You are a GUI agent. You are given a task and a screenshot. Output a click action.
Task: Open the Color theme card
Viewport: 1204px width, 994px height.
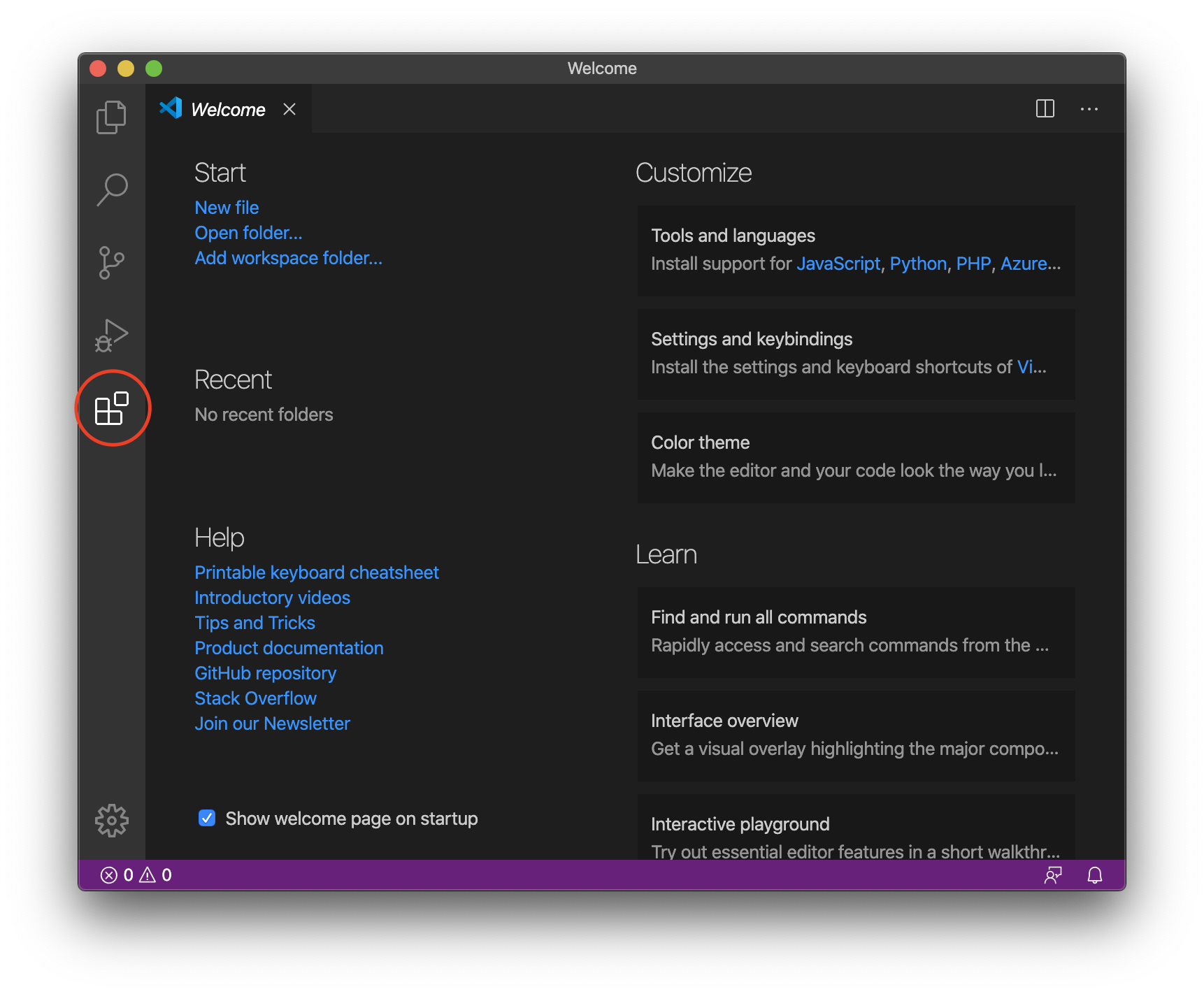pyautogui.click(x=857, y=457)
